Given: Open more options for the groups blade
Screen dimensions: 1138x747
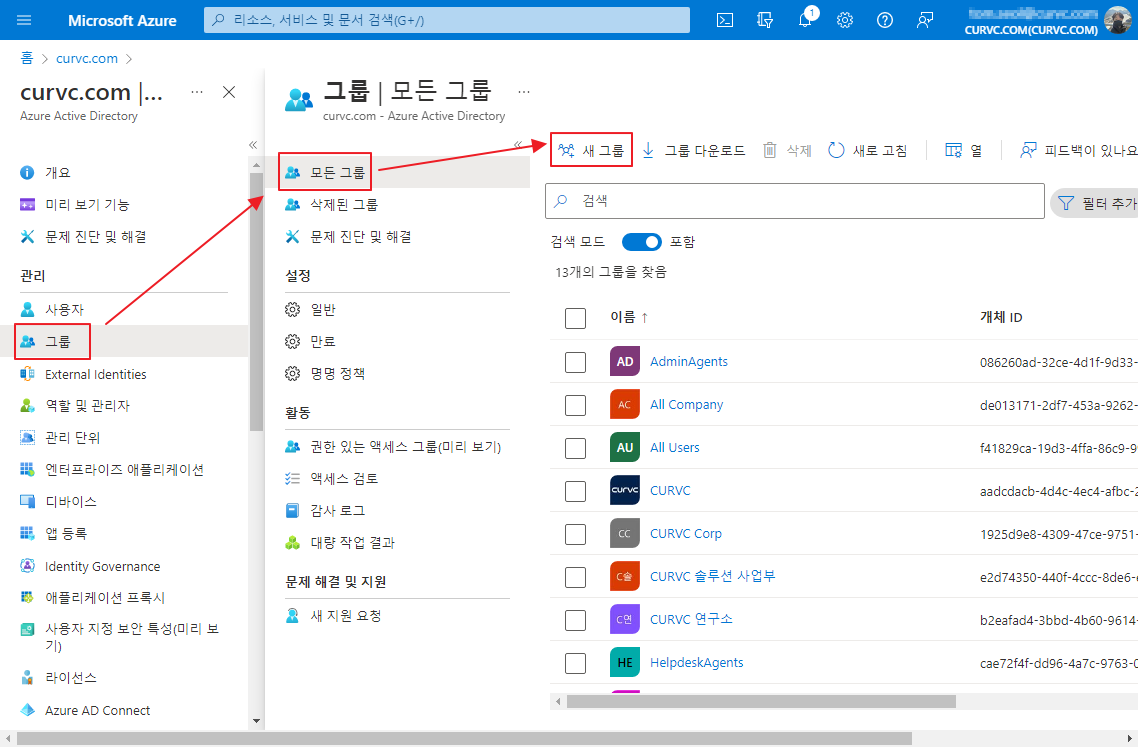Looking at the screenshot, I should [524, 92].
